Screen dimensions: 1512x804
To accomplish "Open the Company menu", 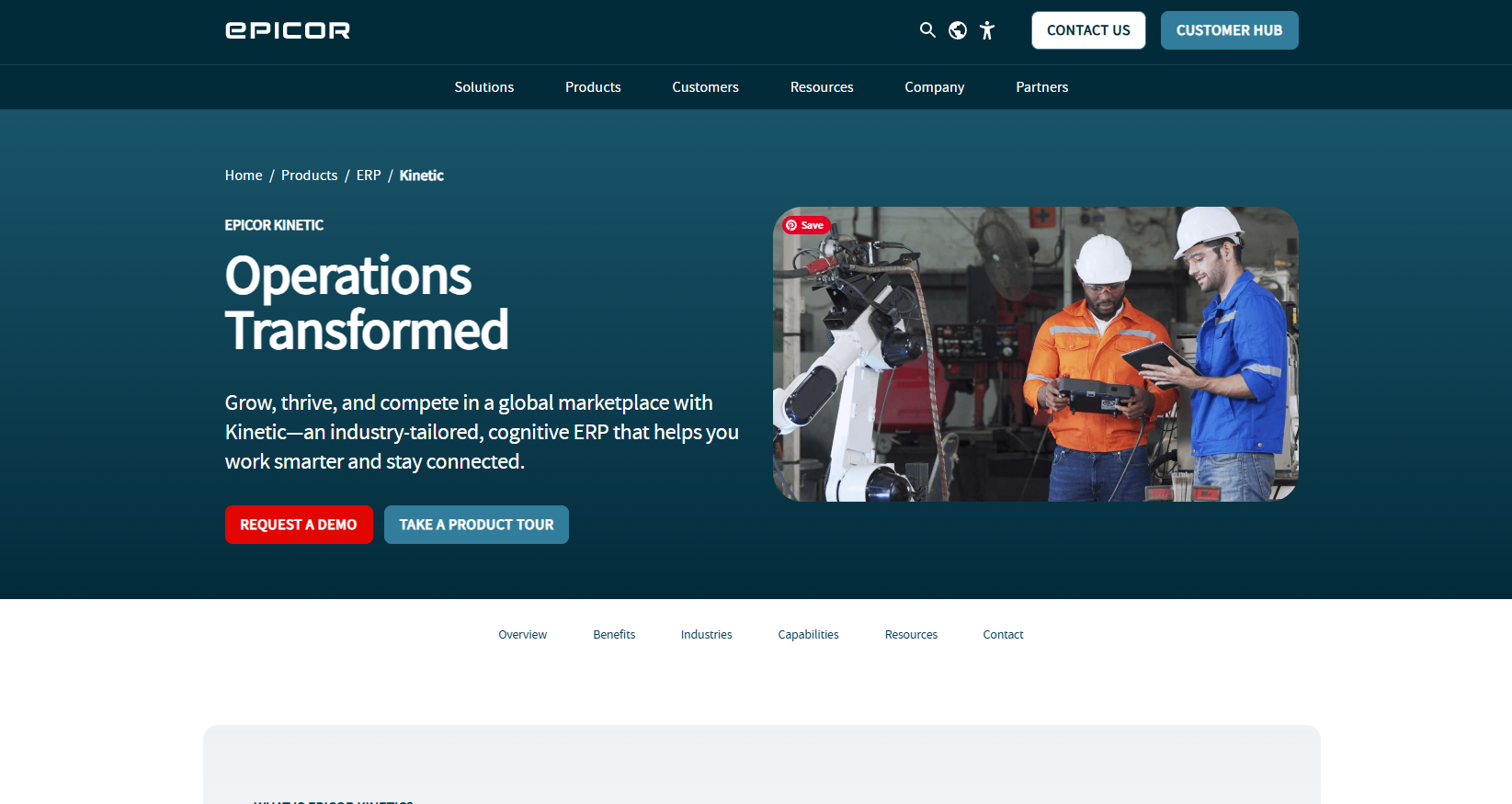I will click(934, 87).
